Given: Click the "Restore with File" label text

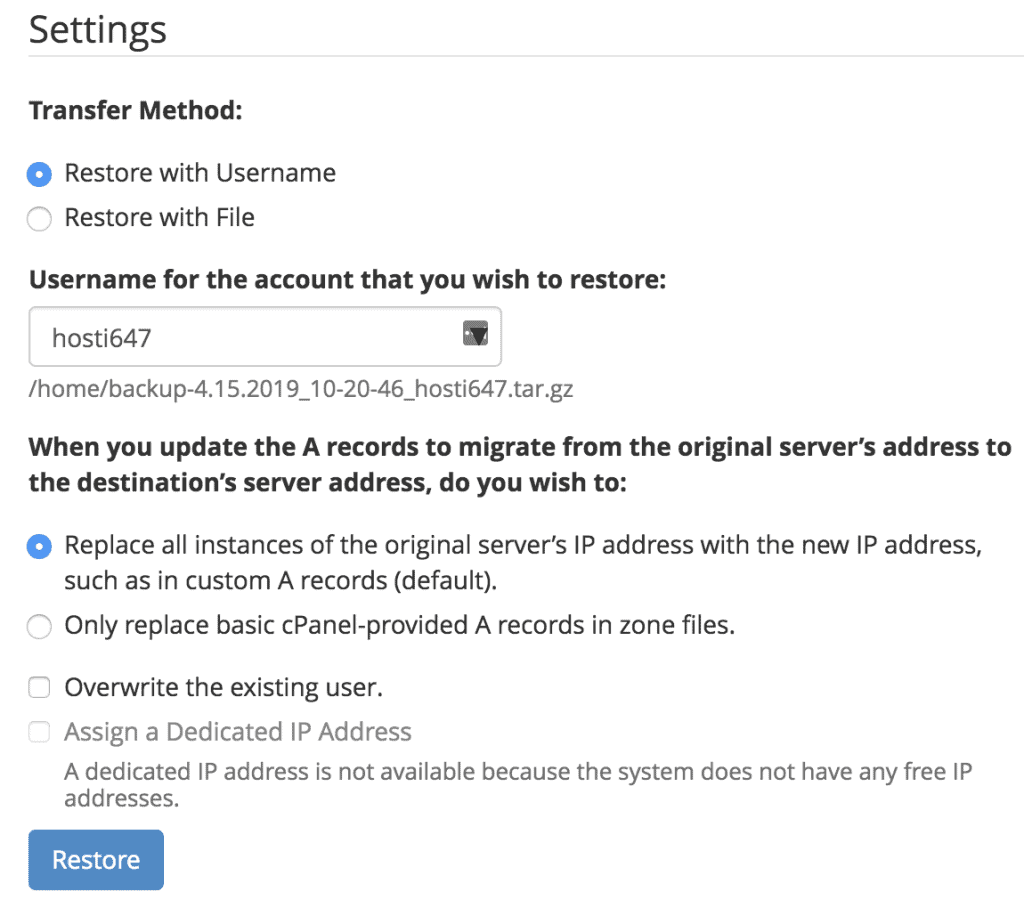Looking at the screenshot, I should [x=159, y=218].
